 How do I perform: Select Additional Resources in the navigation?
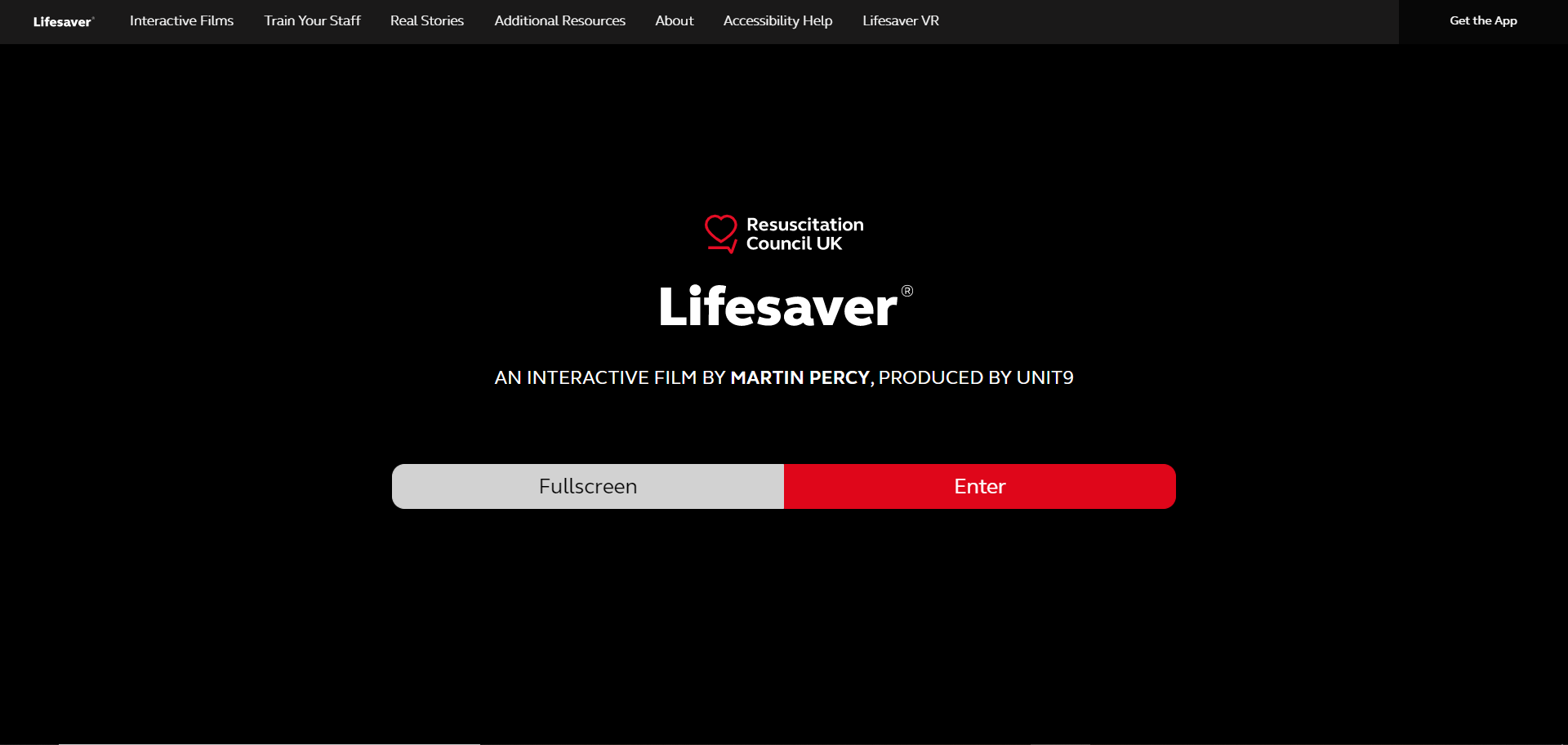pyautogui.click(x=559, y=20)
